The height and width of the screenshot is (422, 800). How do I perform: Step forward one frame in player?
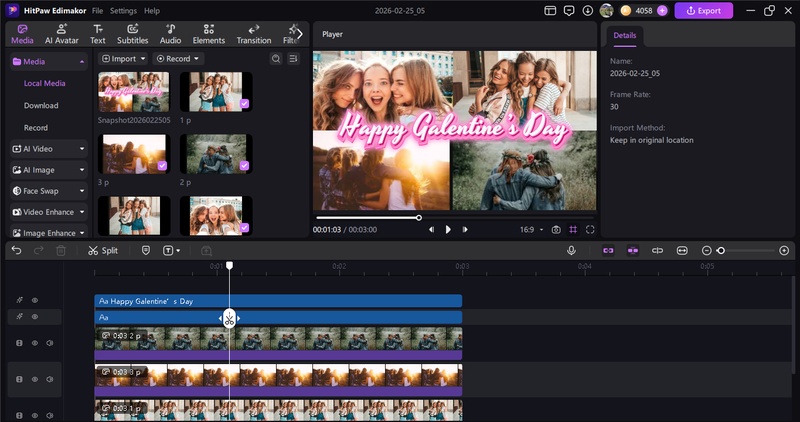(x=465, y=230)
